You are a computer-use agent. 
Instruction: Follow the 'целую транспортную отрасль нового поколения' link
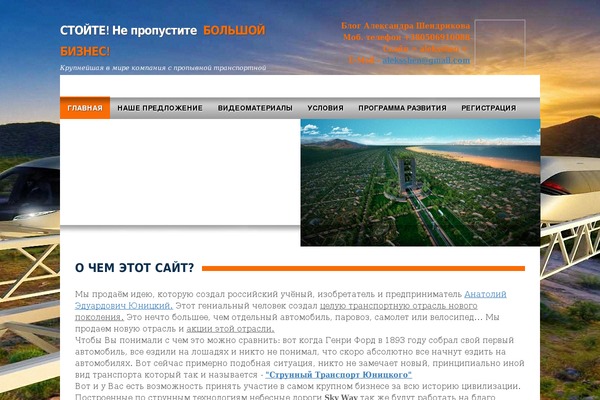(x=276, y=312)
